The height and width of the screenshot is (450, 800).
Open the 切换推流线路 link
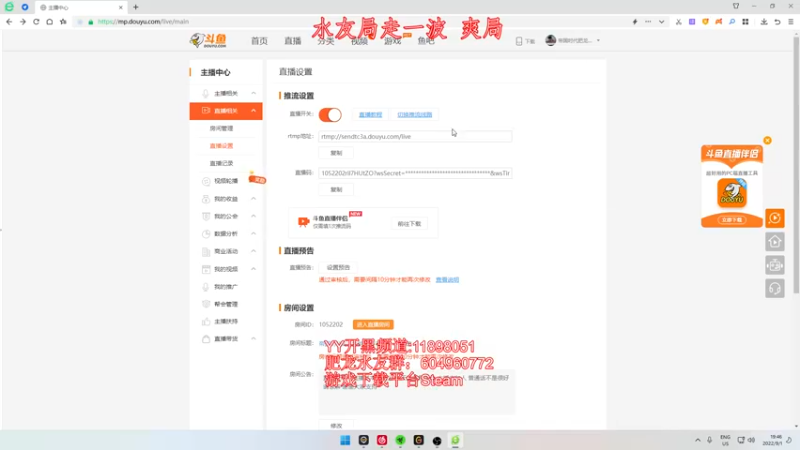point(415,115)
